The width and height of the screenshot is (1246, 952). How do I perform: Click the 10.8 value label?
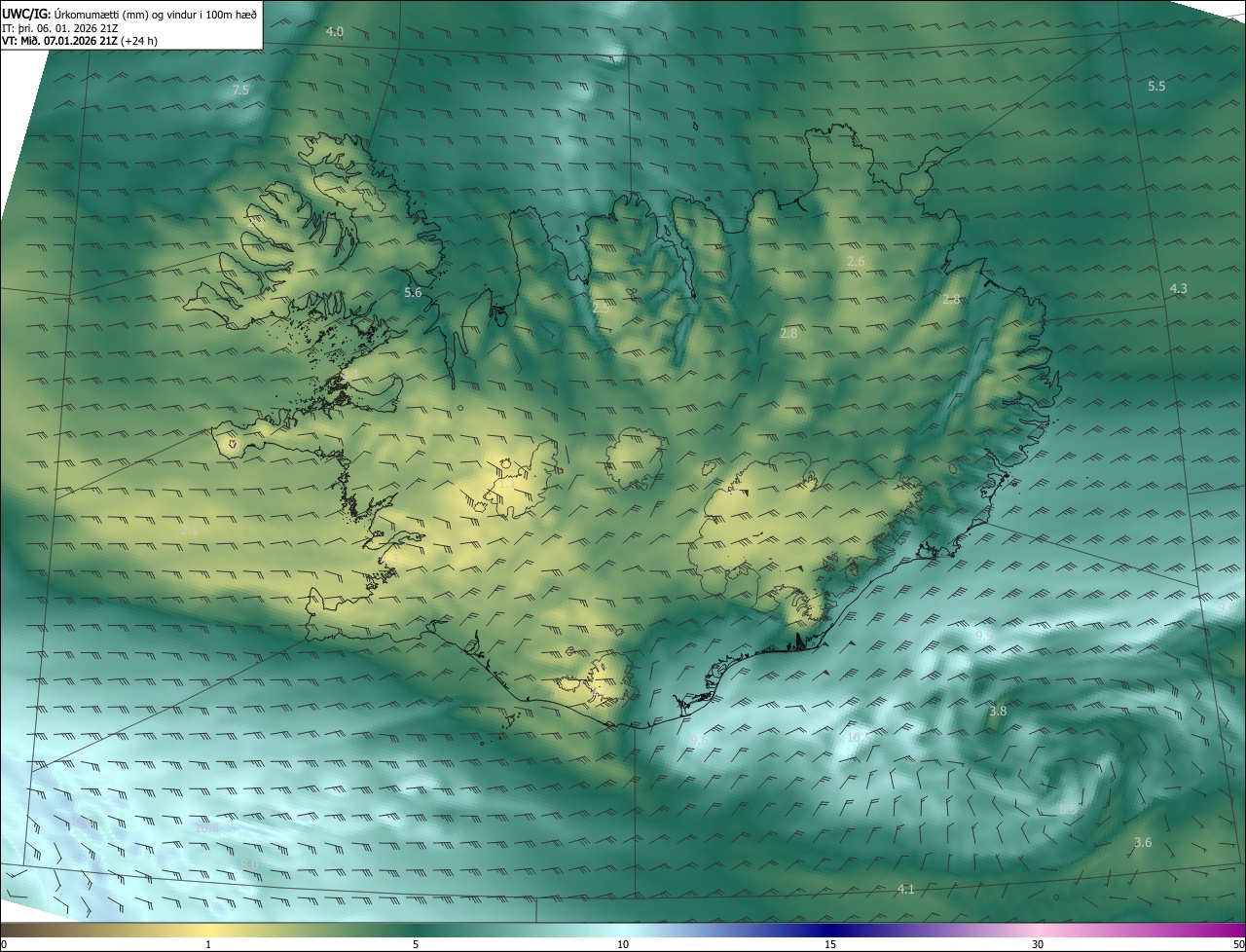206,828
